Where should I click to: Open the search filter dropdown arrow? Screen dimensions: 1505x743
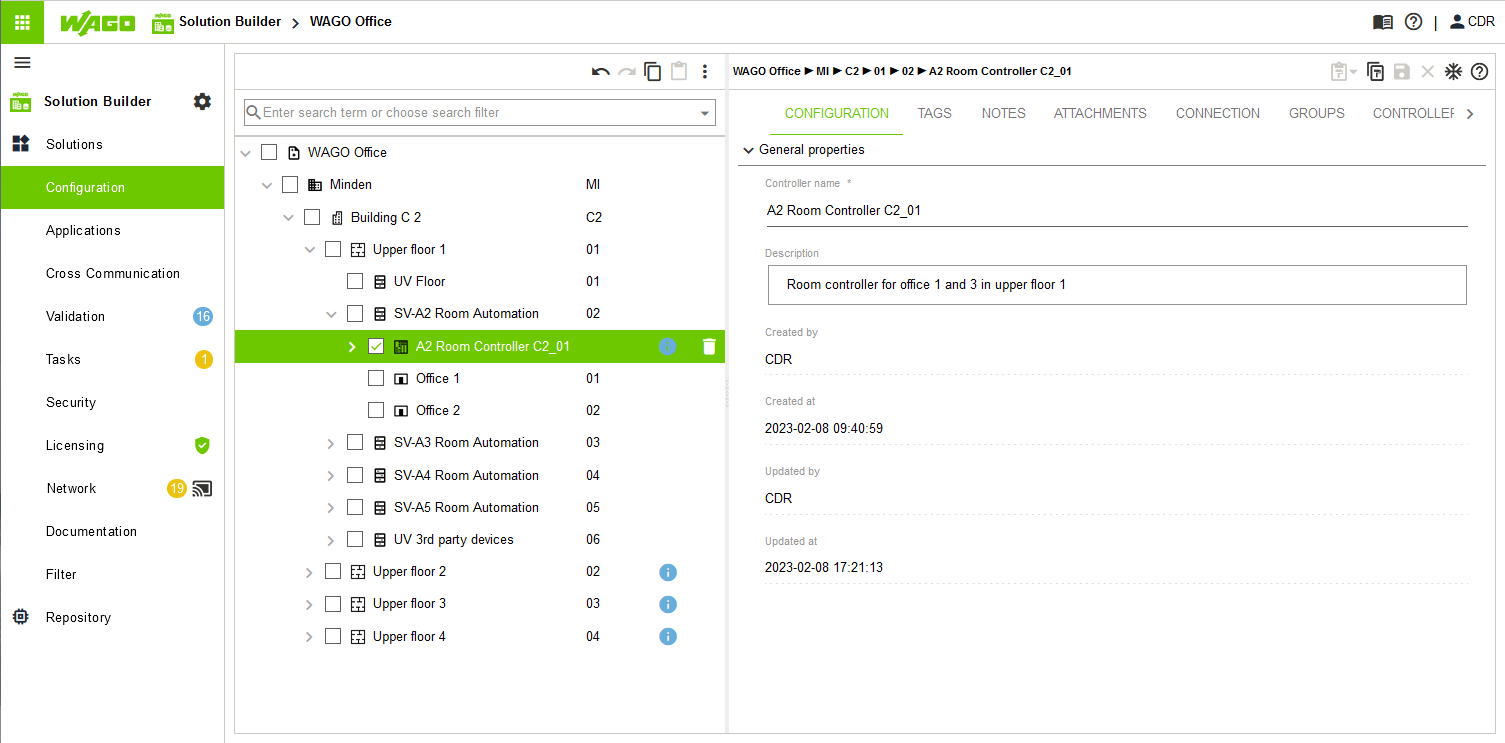coord(705,113)
